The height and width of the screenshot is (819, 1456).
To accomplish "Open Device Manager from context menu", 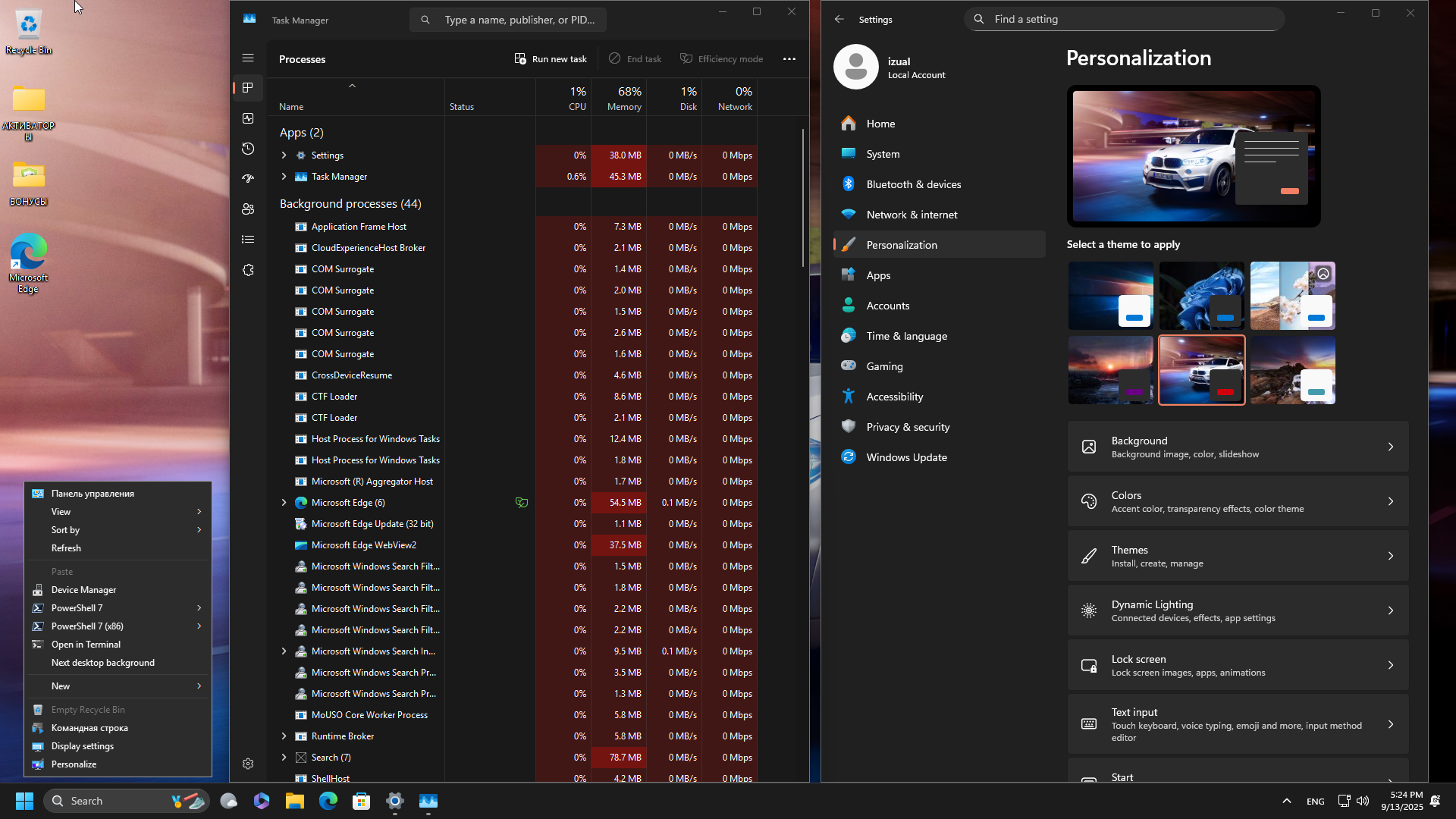I will pyautogui.click(x=118, y=590).
